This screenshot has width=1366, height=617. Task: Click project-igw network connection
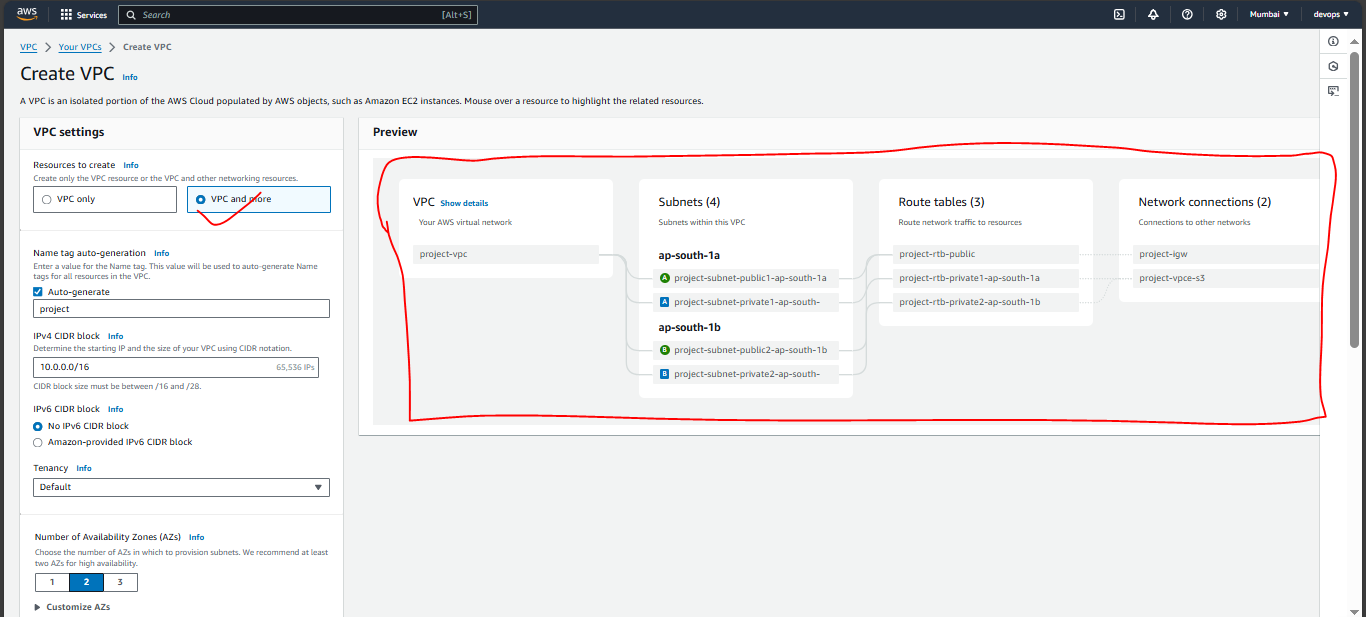click(x=1226, y=254)
